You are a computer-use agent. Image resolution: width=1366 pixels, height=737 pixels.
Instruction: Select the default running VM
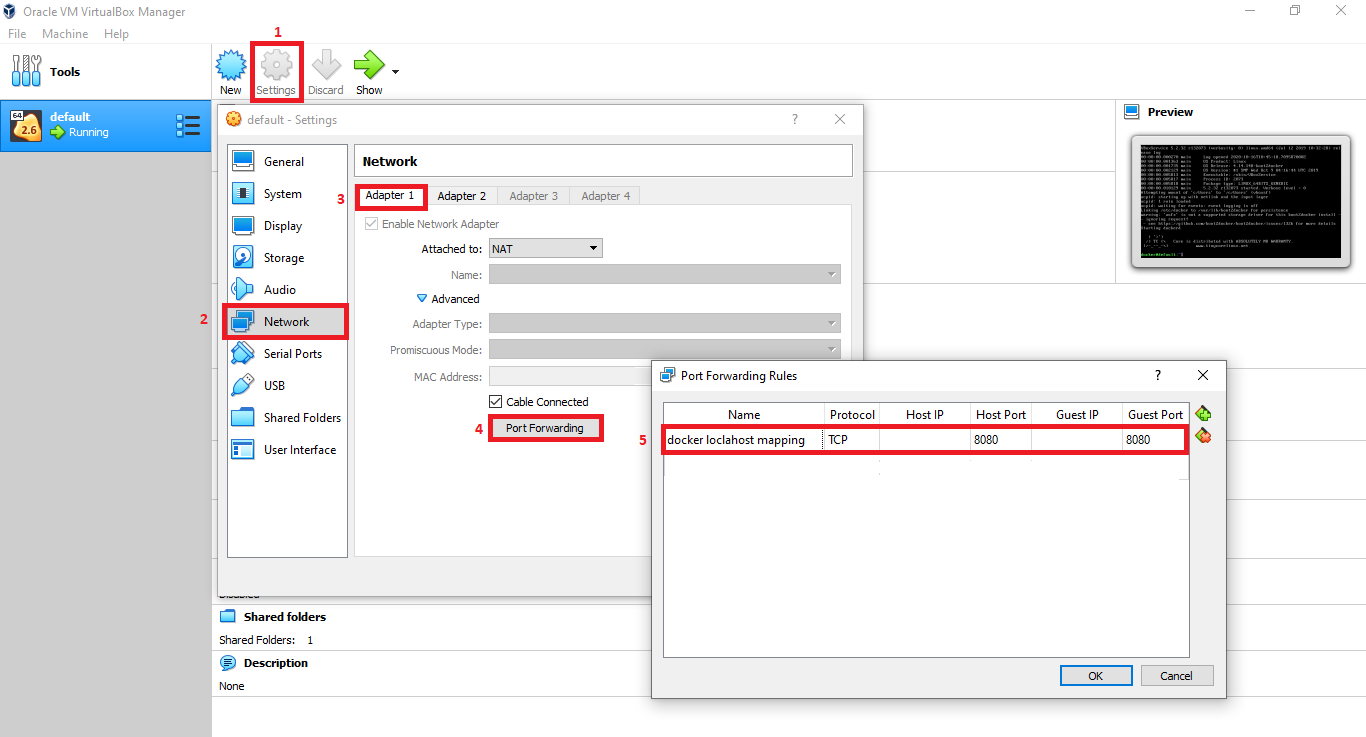coord(105,125)
